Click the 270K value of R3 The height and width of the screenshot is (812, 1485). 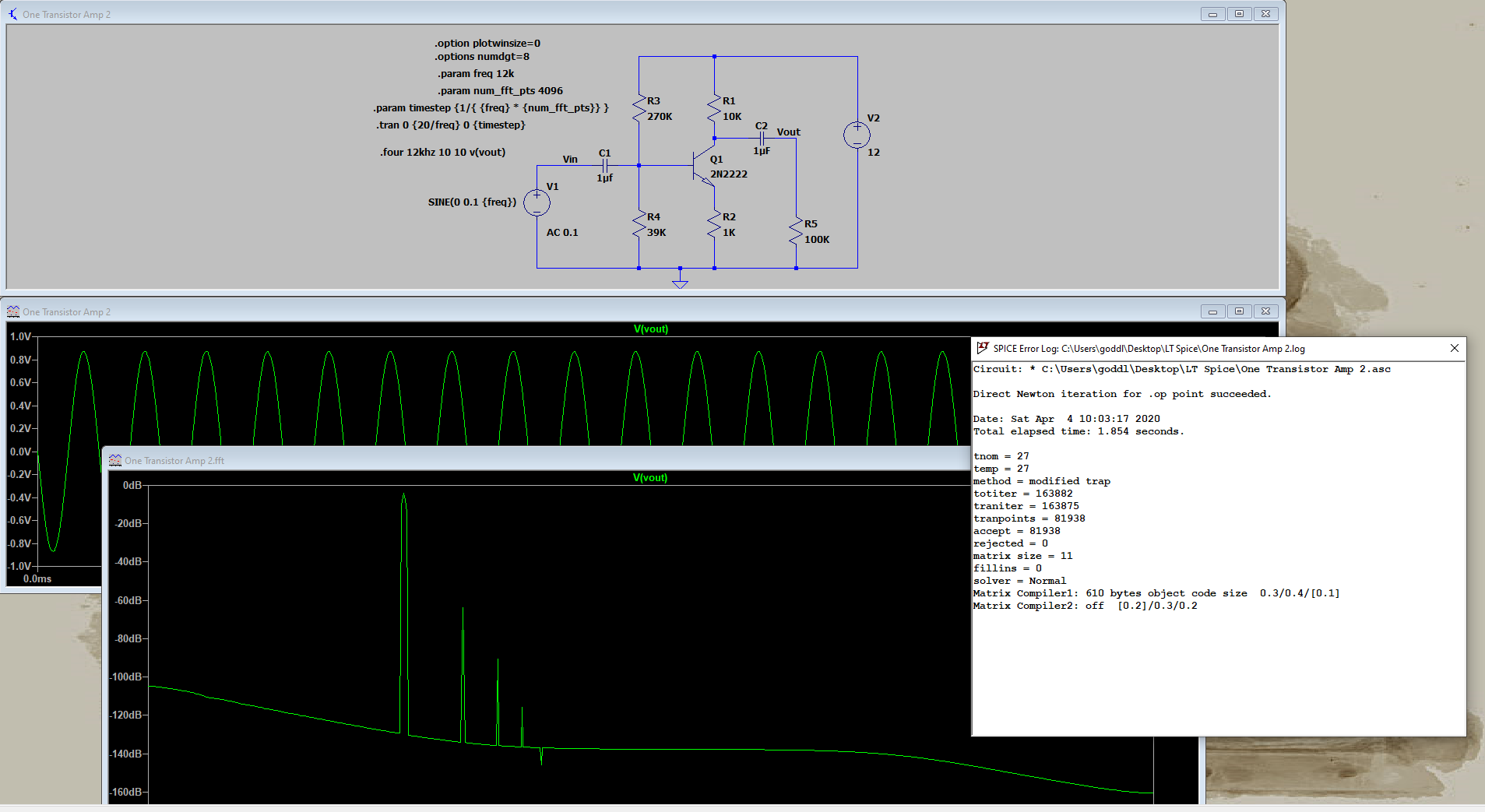tap(660, 117)
